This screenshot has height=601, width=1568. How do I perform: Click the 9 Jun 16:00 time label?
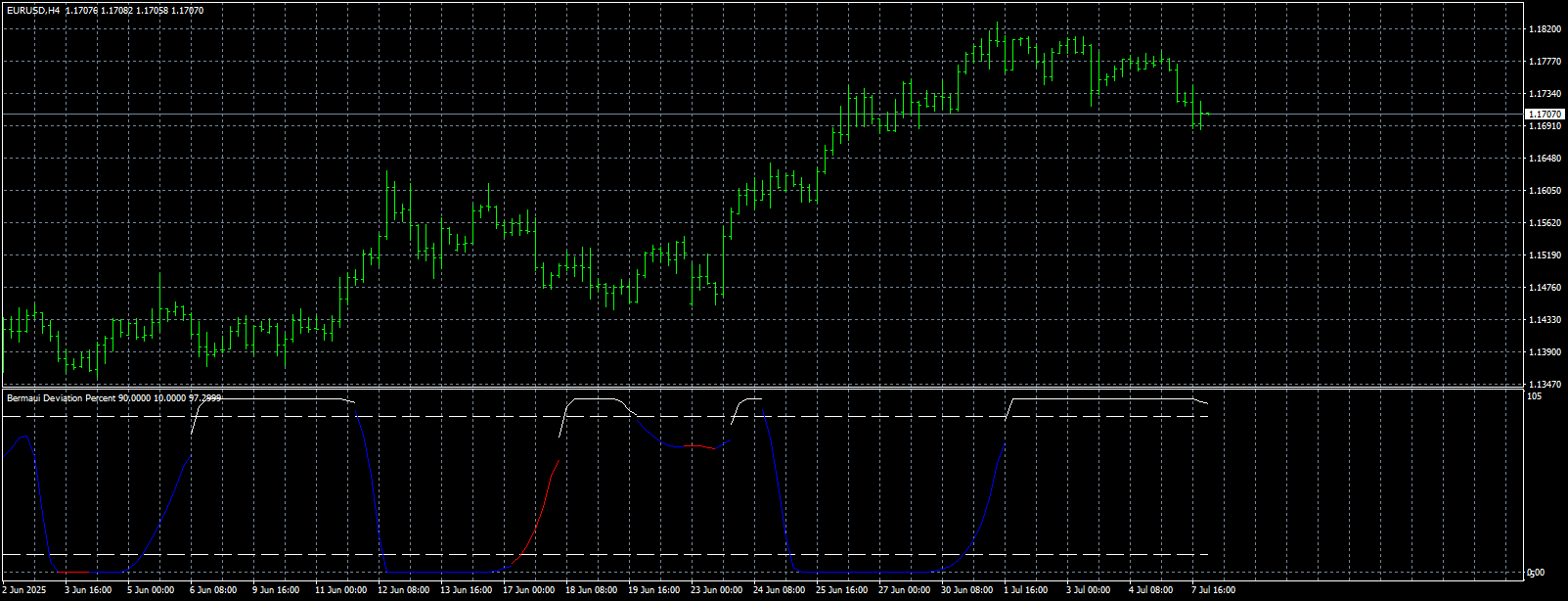pos(276,590)
